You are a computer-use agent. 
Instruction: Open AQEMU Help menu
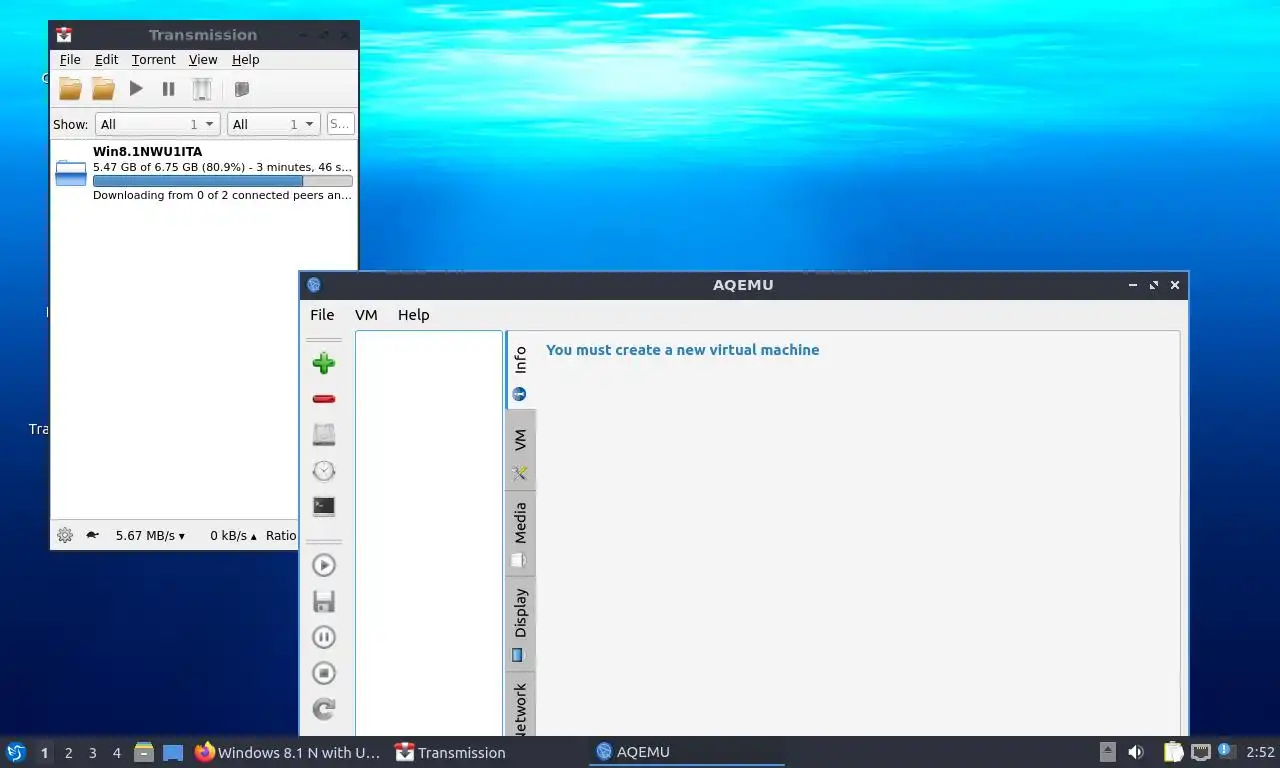coord(413,315)
